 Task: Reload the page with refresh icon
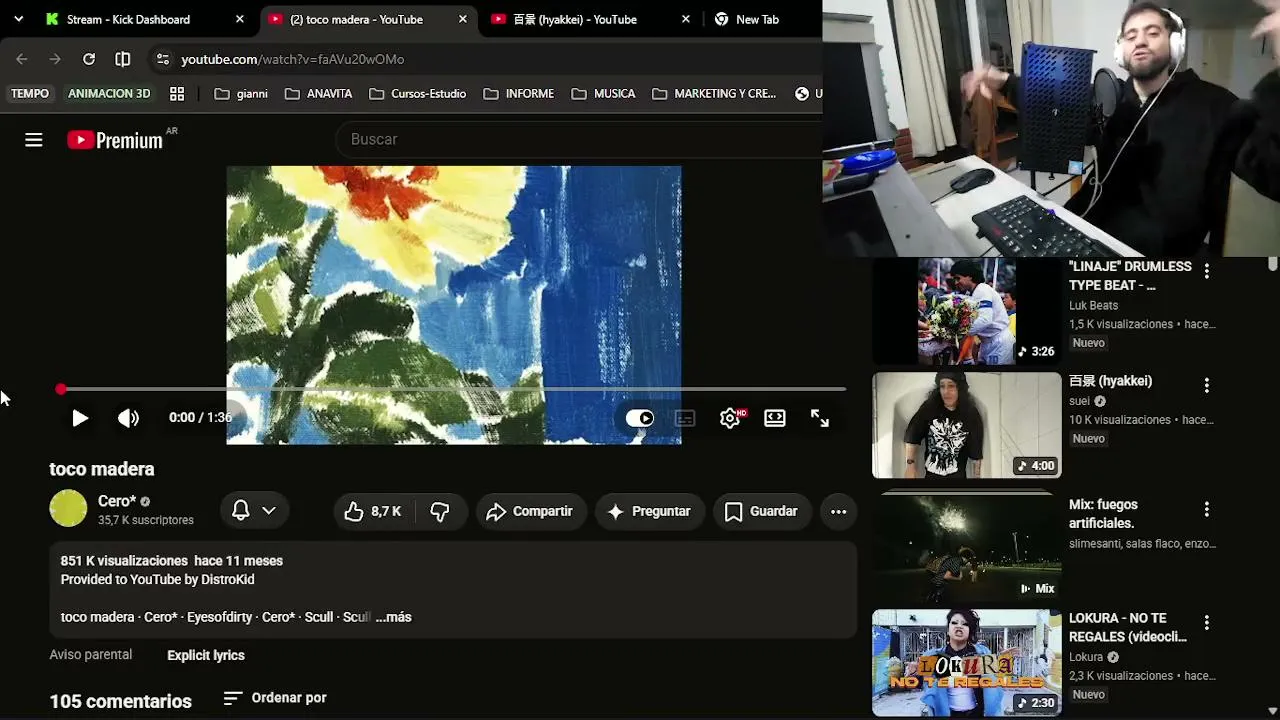tap(89, 59)
